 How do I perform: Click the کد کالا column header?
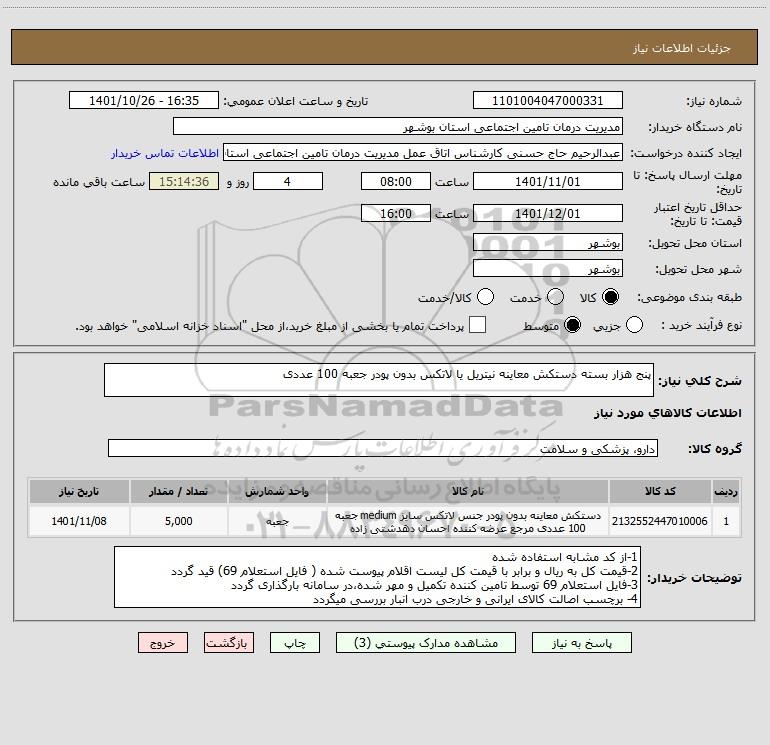[660, 491]
